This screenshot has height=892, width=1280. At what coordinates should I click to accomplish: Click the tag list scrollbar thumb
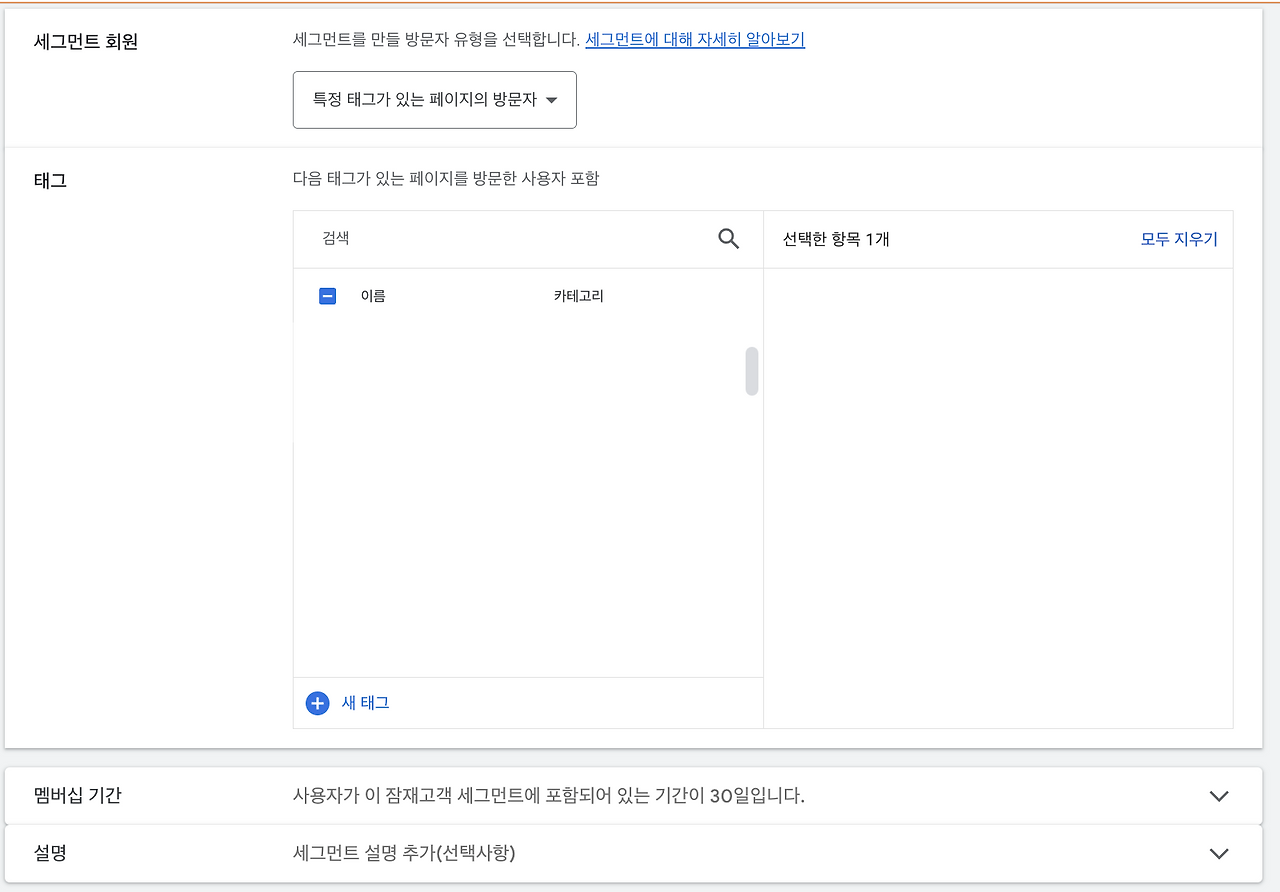[751, 372]
